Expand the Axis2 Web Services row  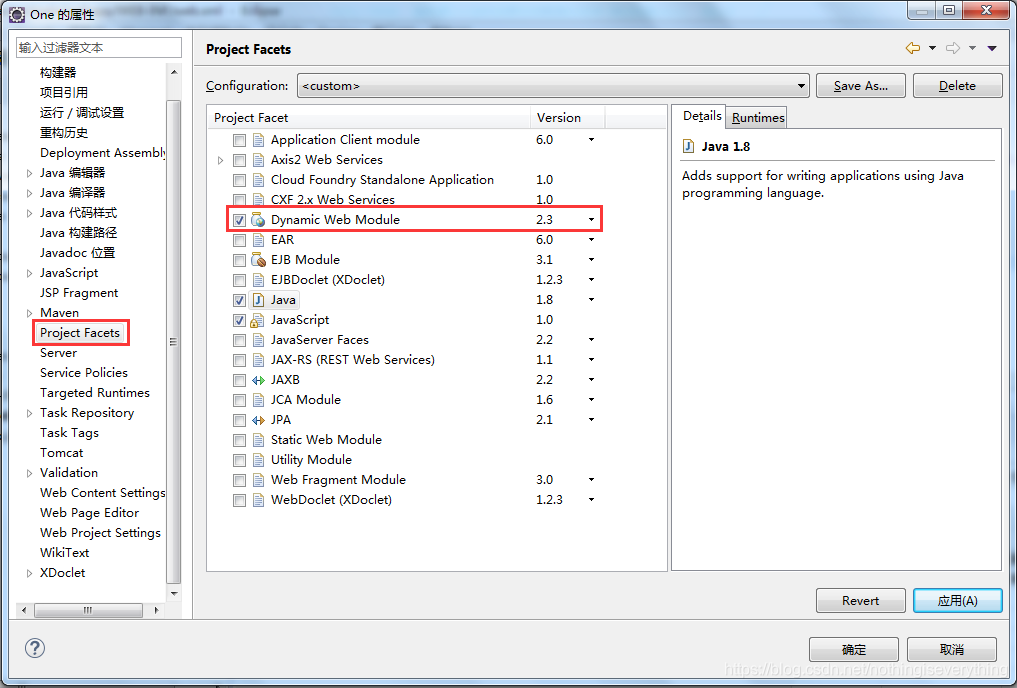pos(221,160)
